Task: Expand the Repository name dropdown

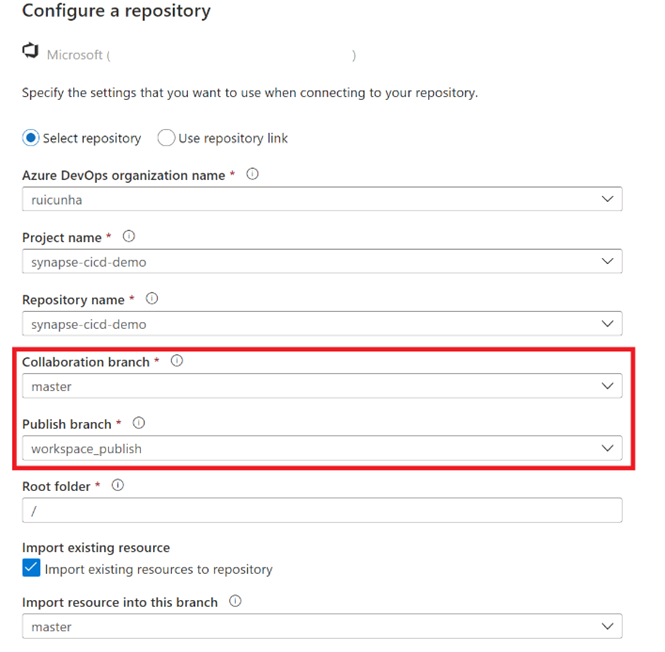Action: tap(322, 324)
